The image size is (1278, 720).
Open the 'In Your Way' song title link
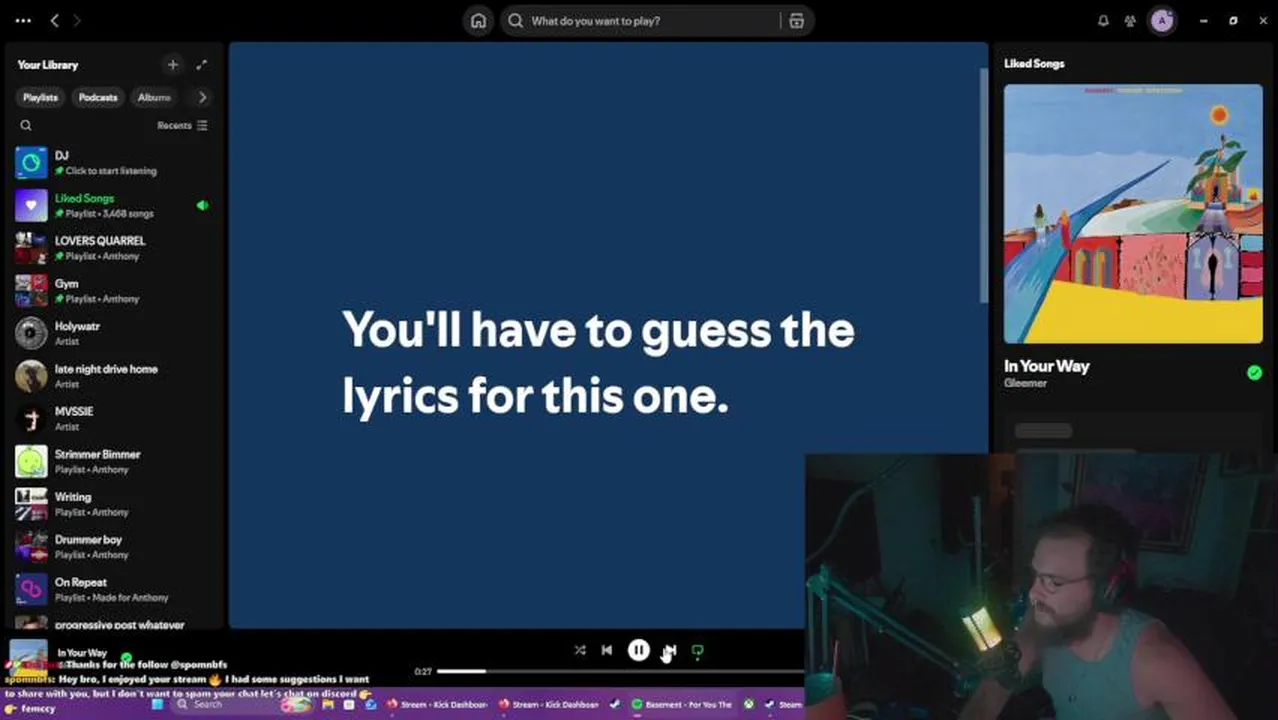pos(1047,366)
